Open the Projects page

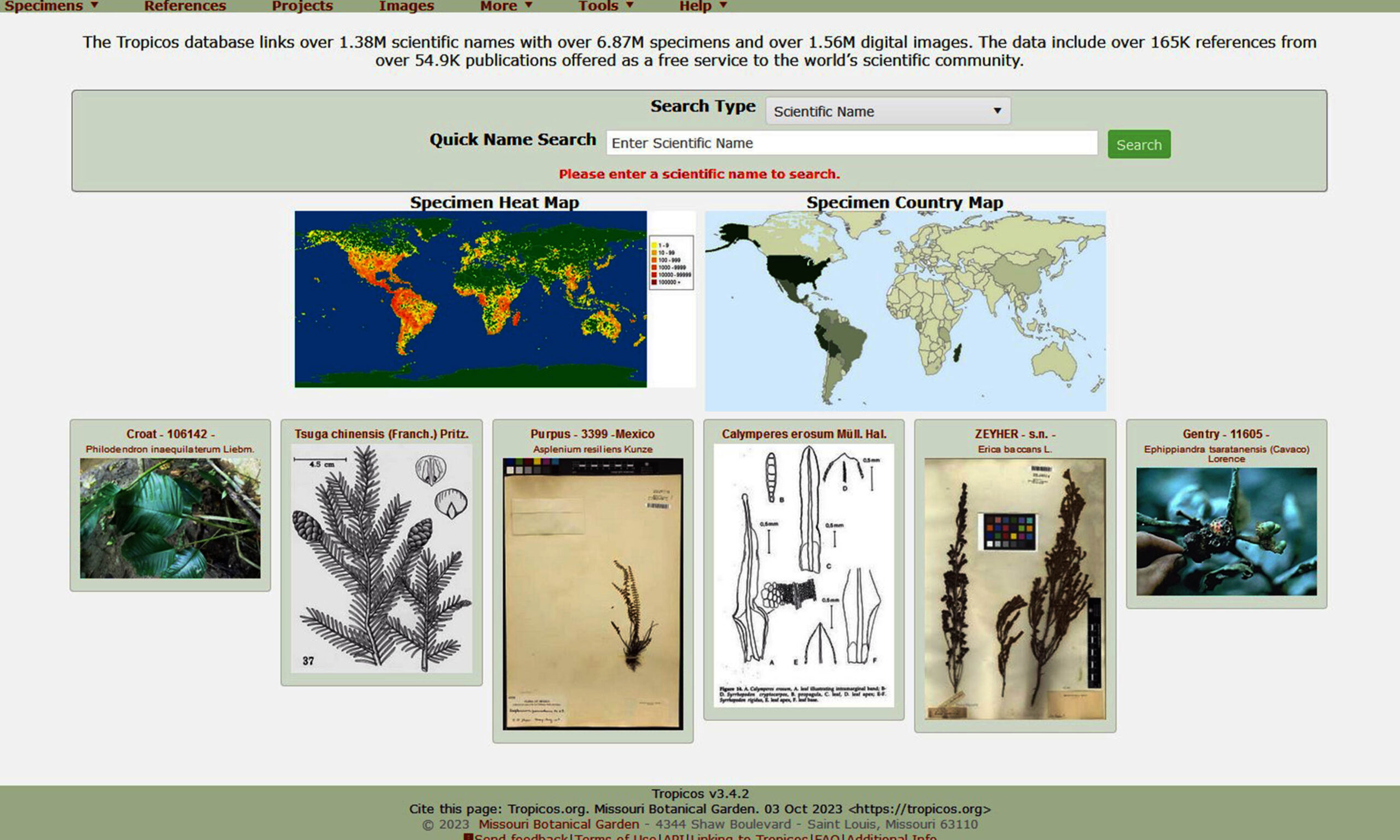point(302,5)
